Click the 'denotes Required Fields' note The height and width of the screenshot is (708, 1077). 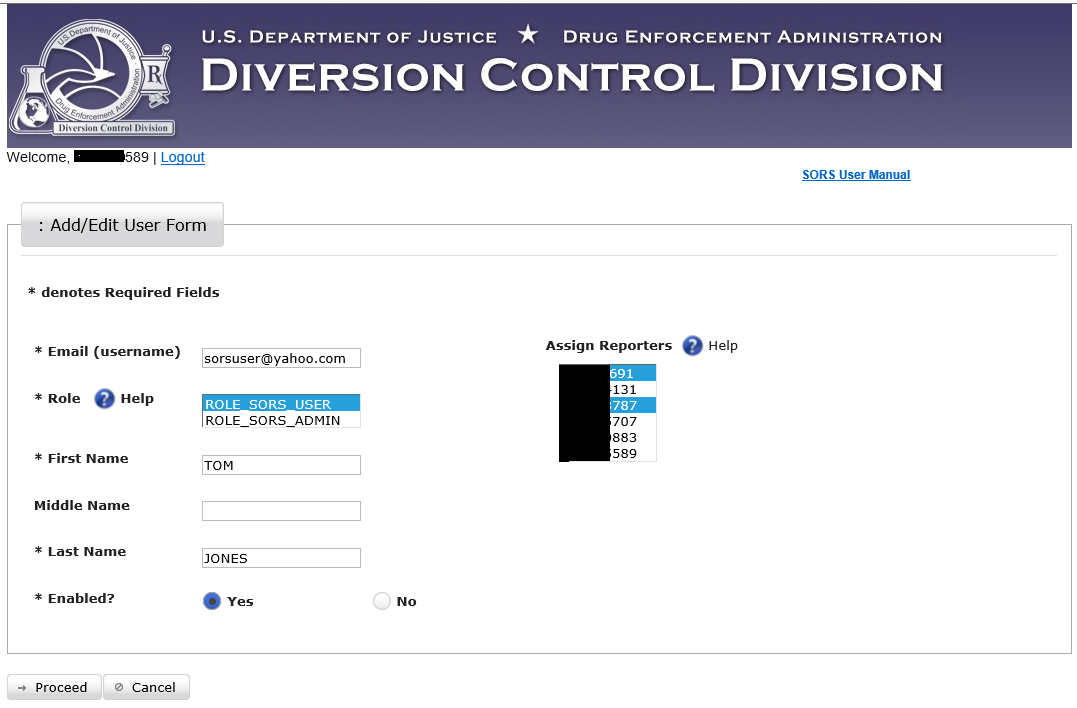click(x=124, y=293)
